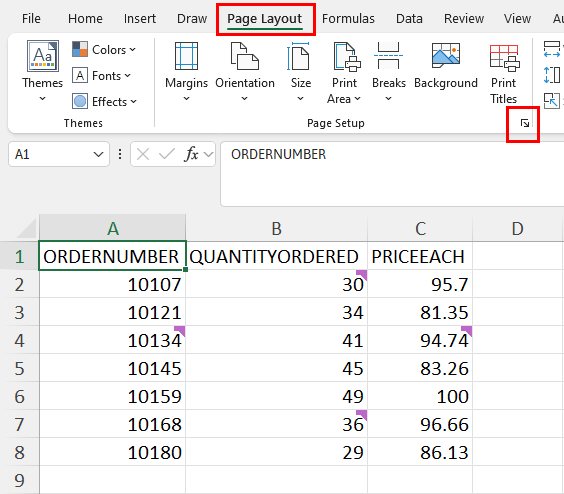
Task: Switch to the Formulas tab
Action: 348,18
